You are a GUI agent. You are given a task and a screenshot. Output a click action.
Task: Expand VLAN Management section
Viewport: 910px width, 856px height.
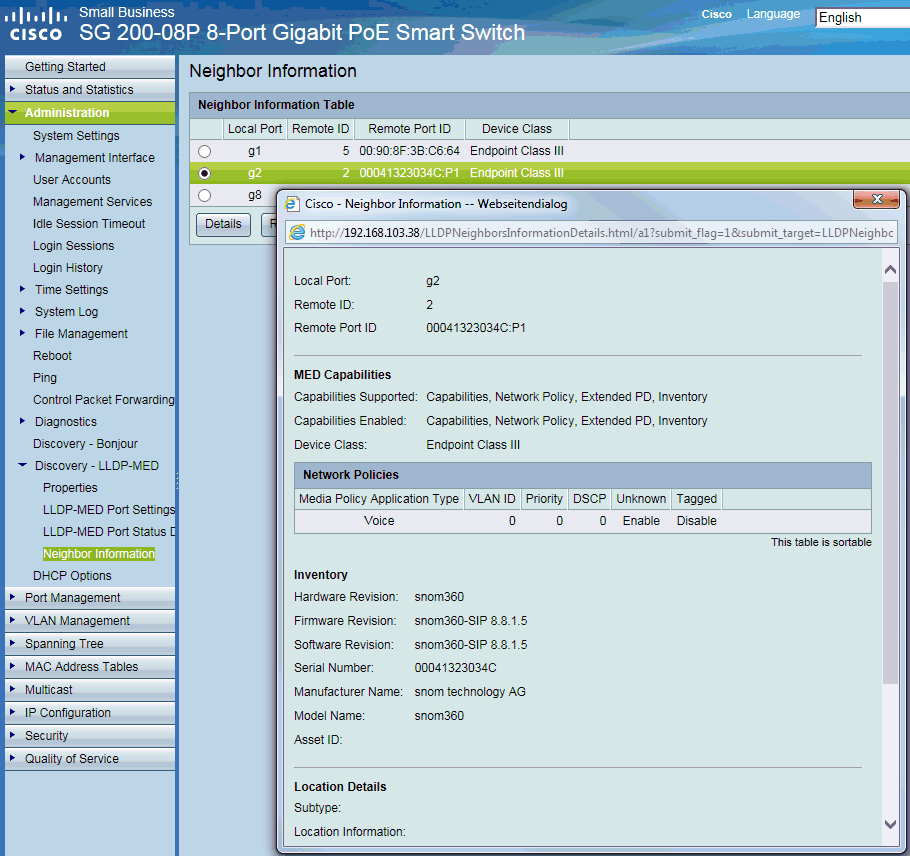pyautogui.click(x=12, y=620)
